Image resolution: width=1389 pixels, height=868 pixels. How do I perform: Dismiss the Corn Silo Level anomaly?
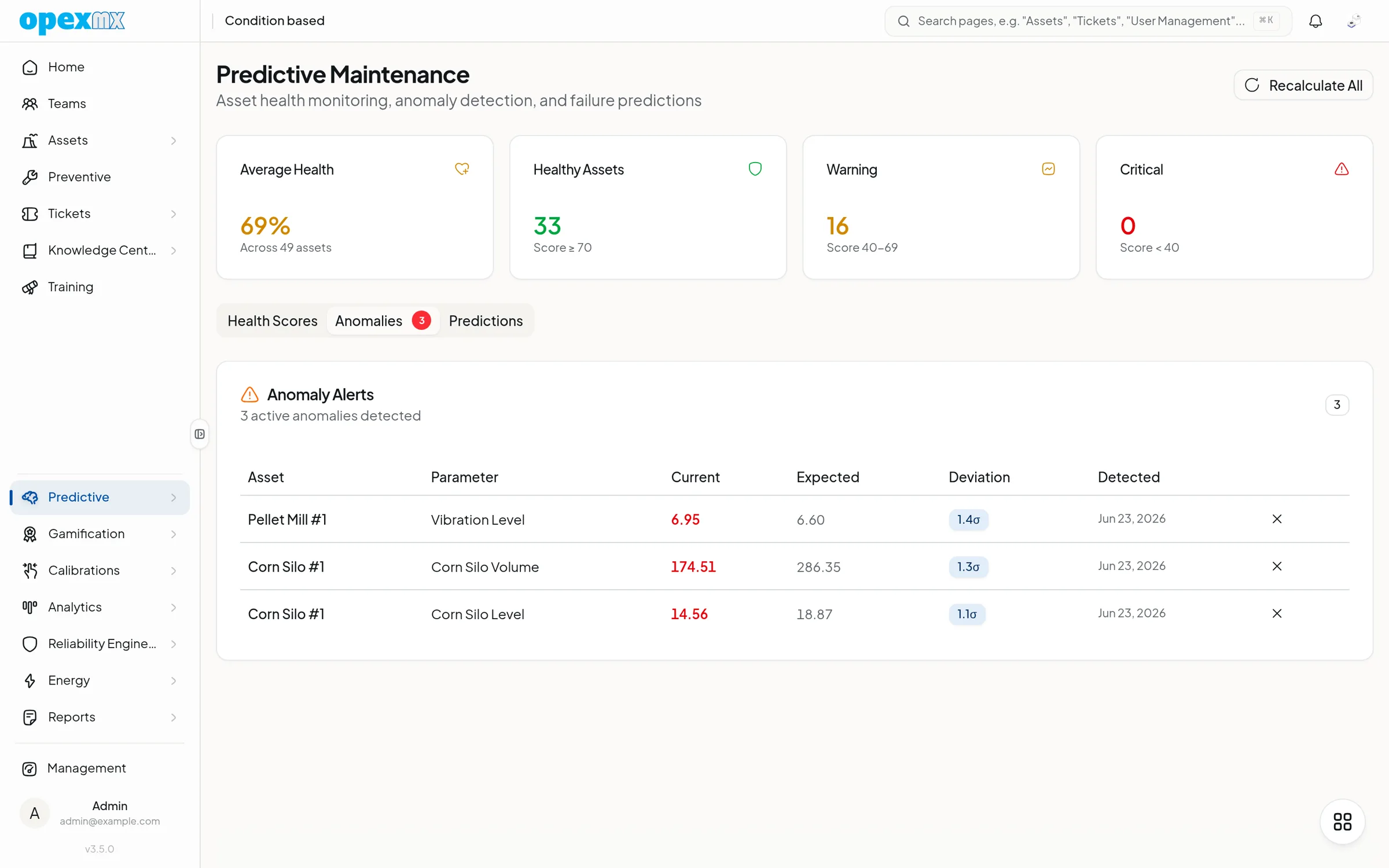click(1277, 613)
